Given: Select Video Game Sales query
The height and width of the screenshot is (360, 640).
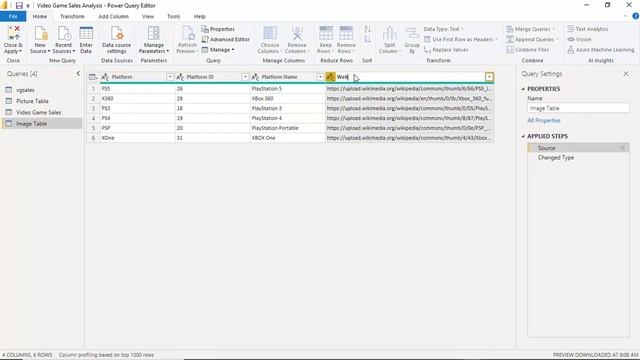Looking at the screenshot, I should click(42, 112).
